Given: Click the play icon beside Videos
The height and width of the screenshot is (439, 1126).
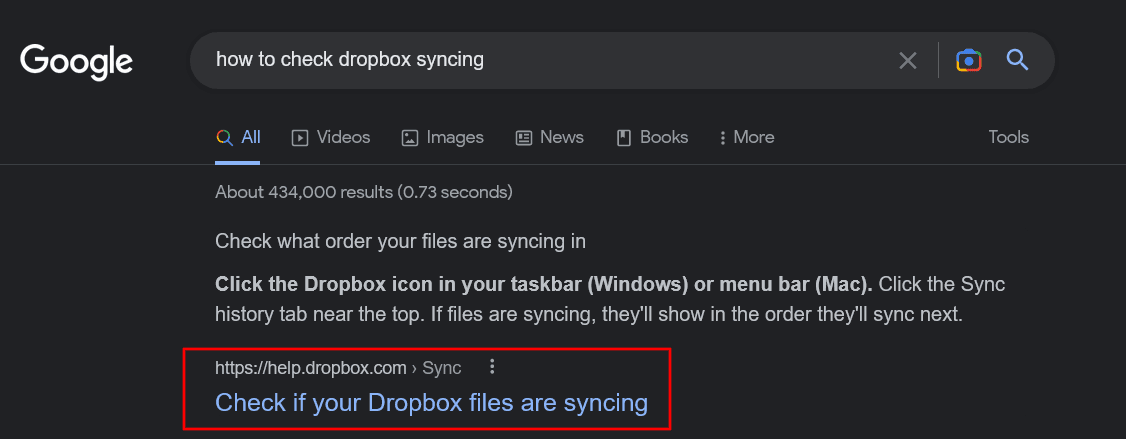Looking at the screenshot, I should [x=300, y=138].
